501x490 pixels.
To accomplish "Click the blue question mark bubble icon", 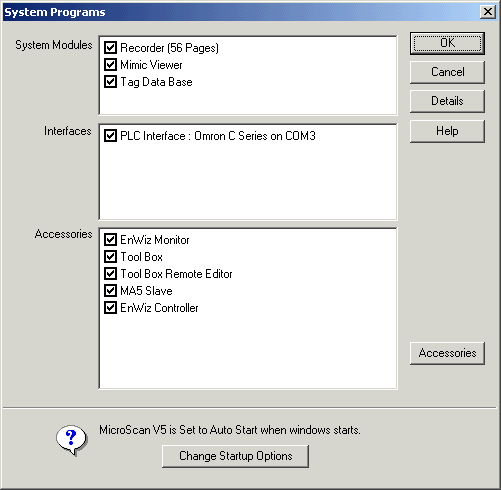I will point(71,440).
